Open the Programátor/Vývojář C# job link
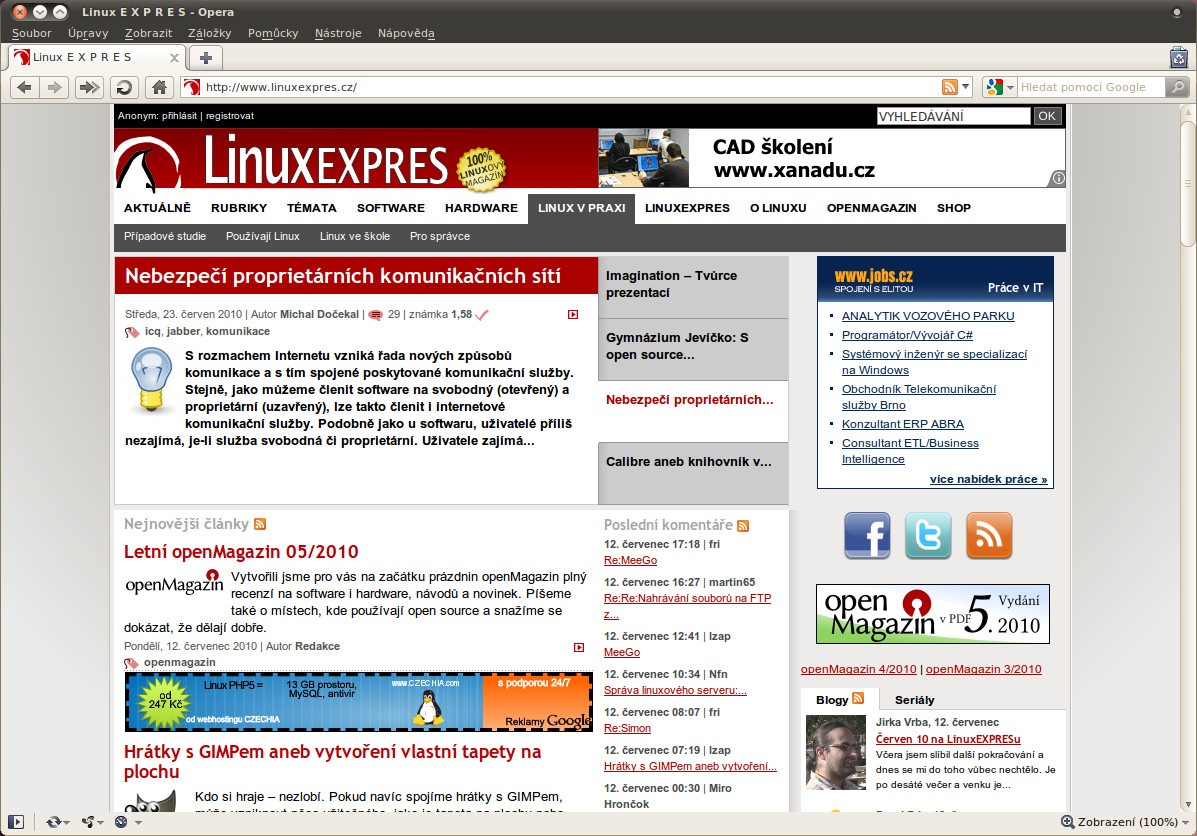The width and height of the screenshot is (1197, 836). 907,334
